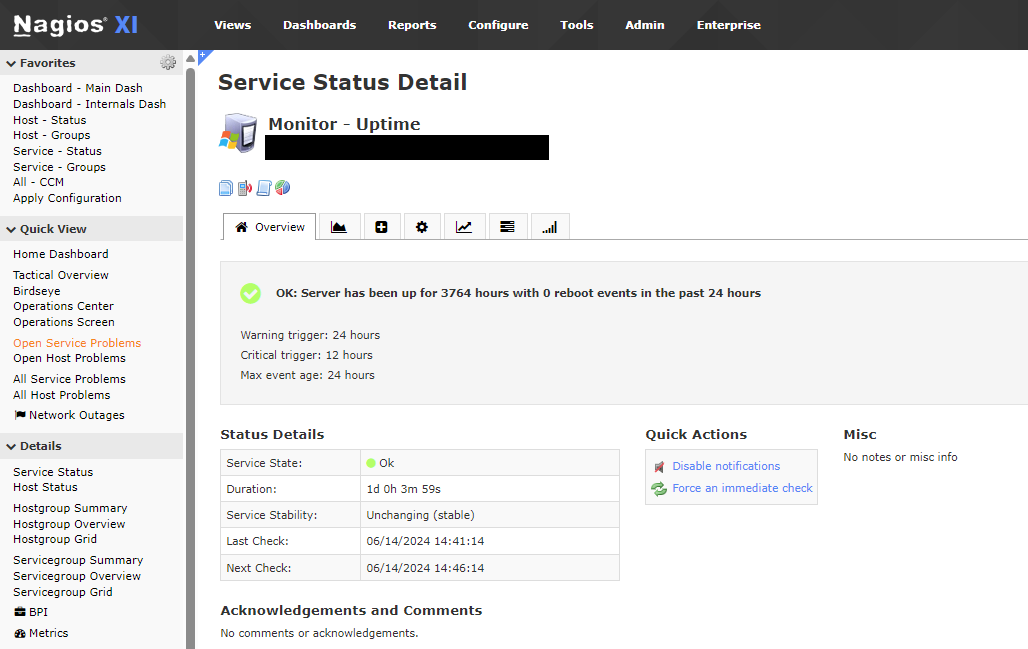Click the Disable notifications megaphone icon
1028x649 pixels.
[659, 467]
